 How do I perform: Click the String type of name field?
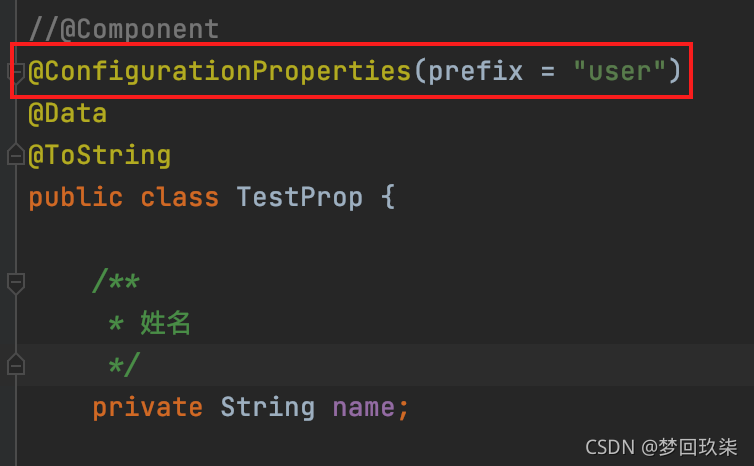[267, 407]
